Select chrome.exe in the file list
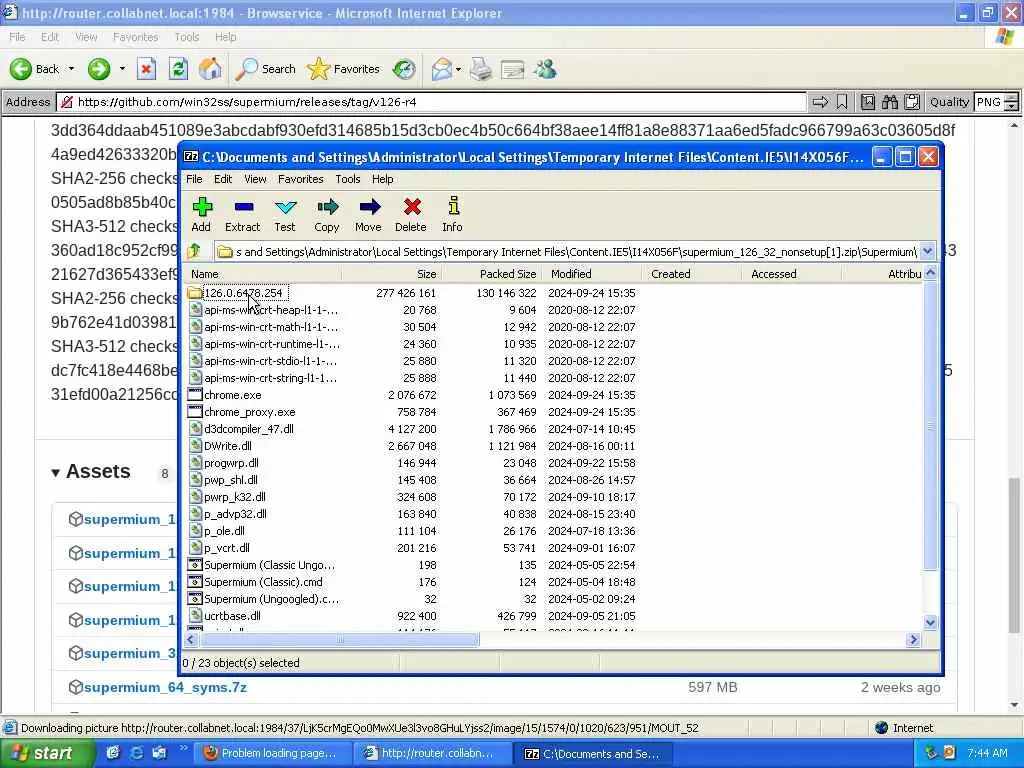 [x=232, y=395]
